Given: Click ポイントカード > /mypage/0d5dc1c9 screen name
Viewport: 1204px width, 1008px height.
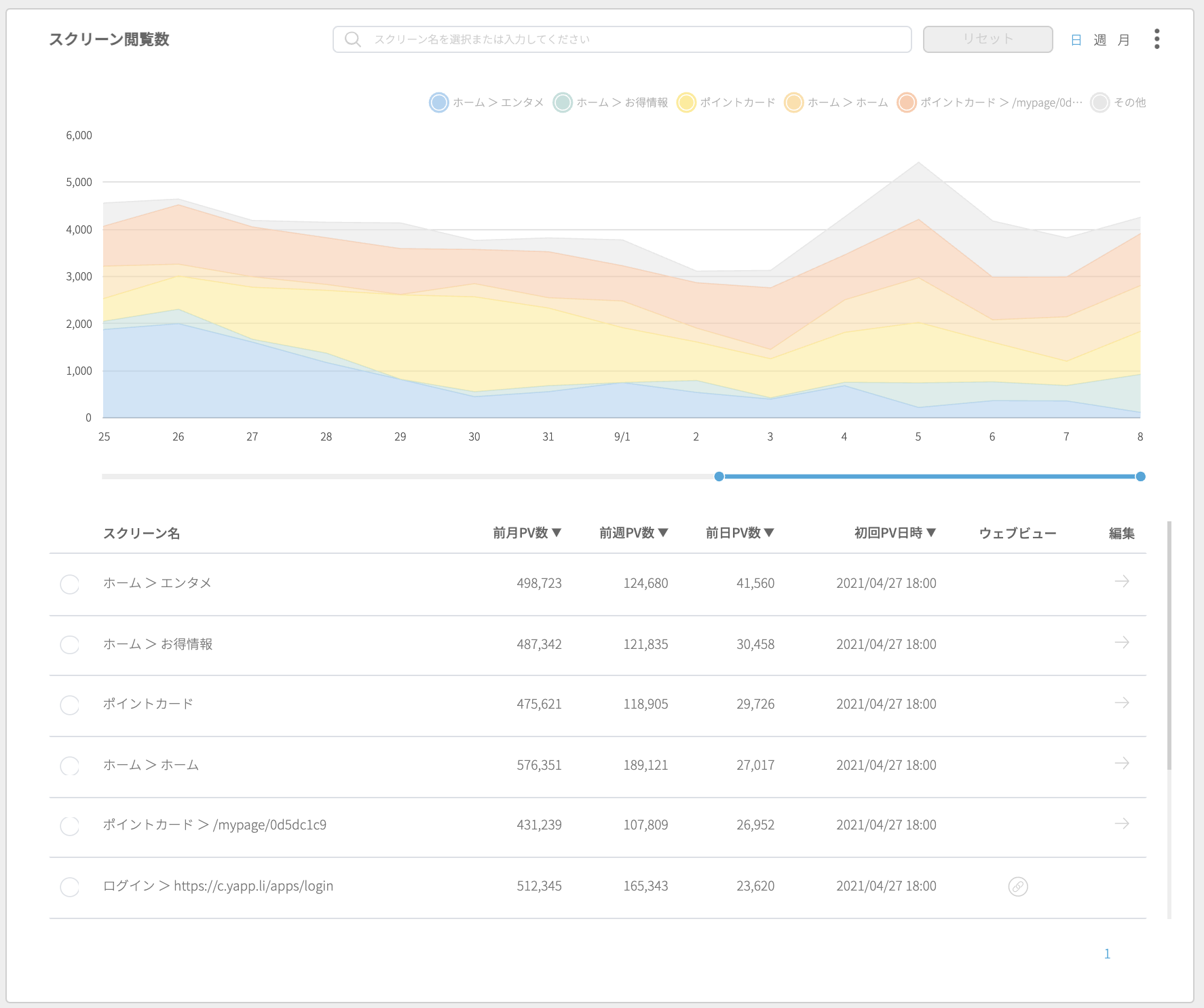Looking at the screenshot, I should 214,825.
